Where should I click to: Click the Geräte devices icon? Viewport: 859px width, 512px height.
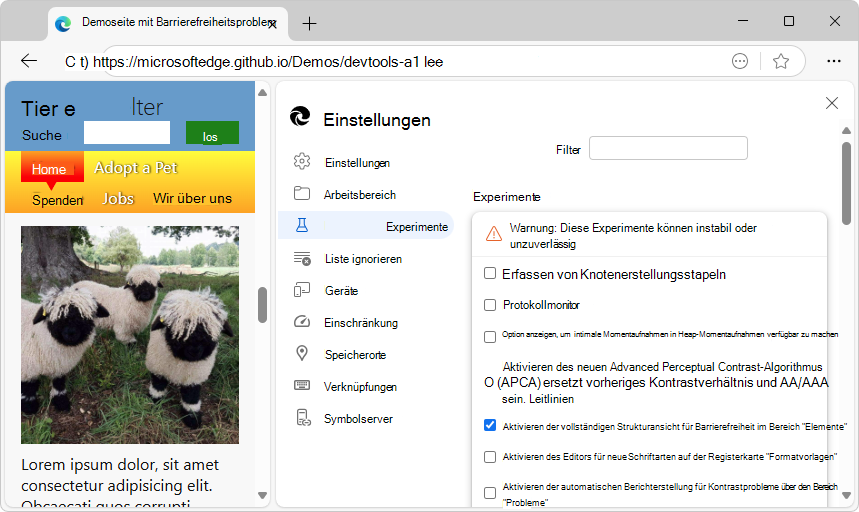[x=302, y=290]
